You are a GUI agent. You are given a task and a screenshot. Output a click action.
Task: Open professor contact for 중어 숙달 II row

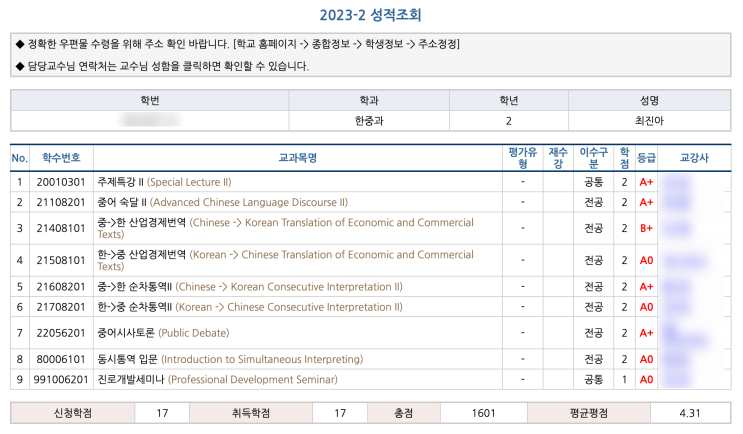677,202
